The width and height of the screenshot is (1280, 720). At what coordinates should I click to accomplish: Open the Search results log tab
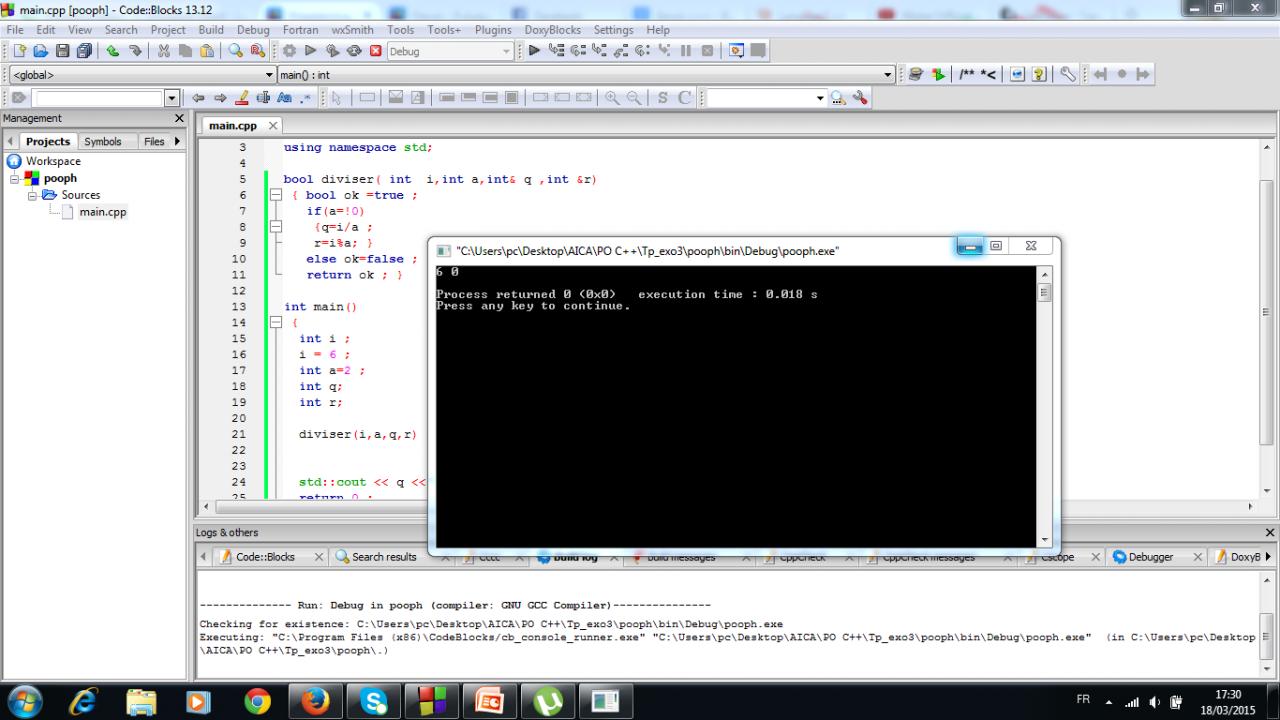[x=383, y=557]
